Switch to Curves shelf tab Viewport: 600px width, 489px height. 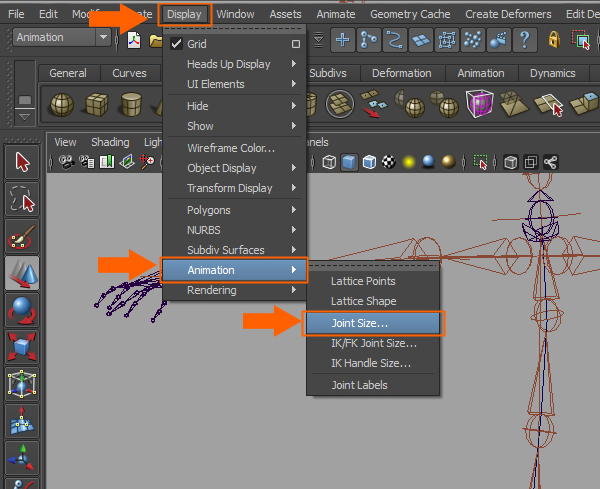pyautogui.click(x=129, y=73)
